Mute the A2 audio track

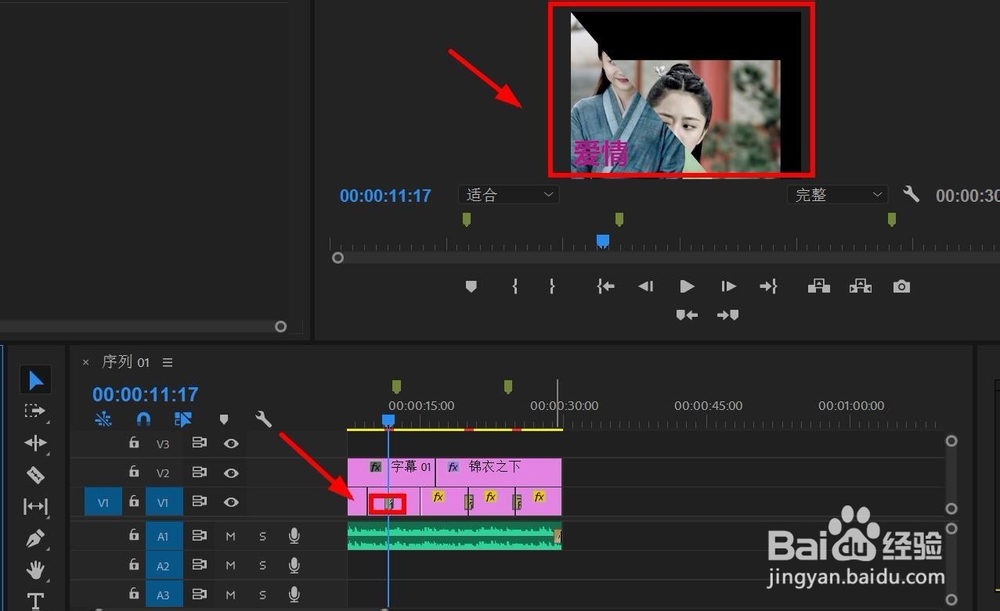(x=231, y=566)
